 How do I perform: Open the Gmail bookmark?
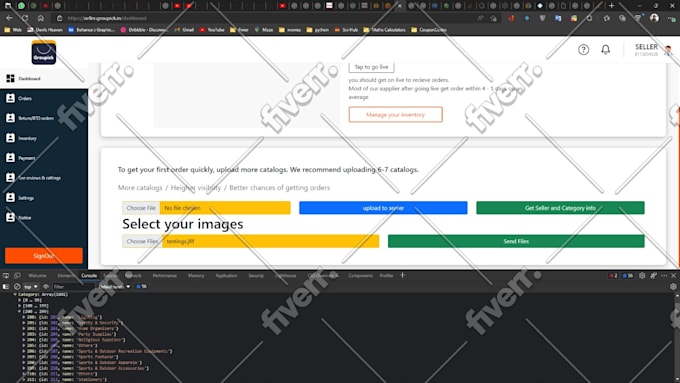[184, 30]
